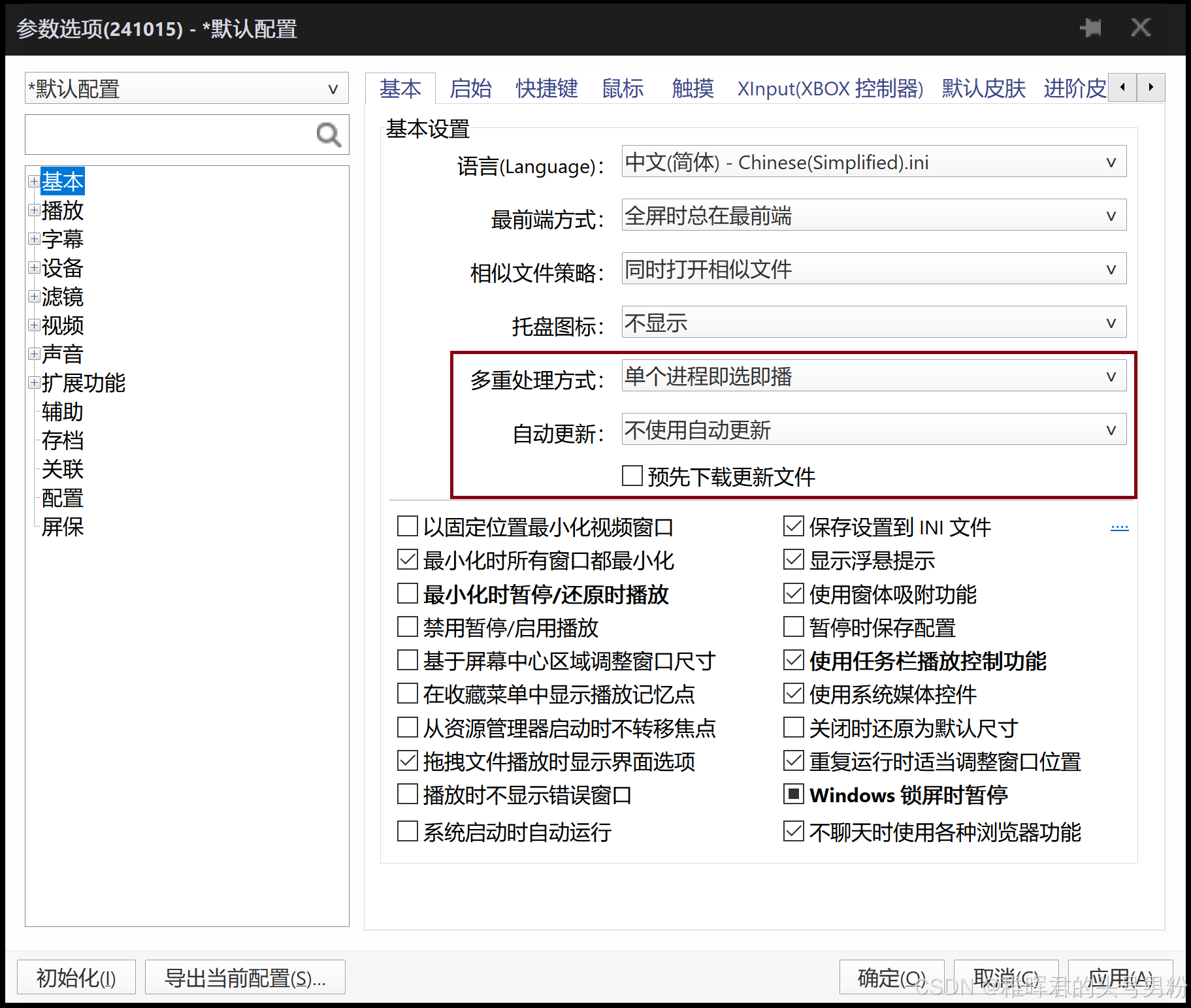Open the 最前端方式 dropdown
Image resolution: width=1191 pixels, height=1008 pixels.
[874, 215]
